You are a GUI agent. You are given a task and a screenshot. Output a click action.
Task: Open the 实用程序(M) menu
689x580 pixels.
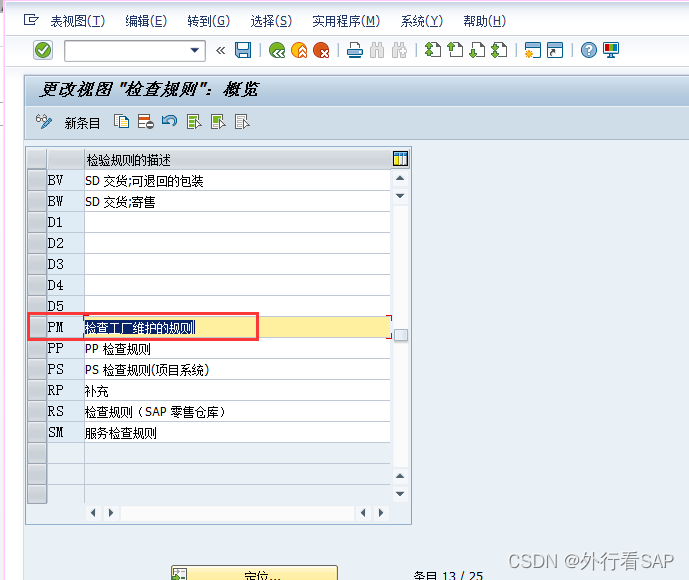[x=346, y=21]
